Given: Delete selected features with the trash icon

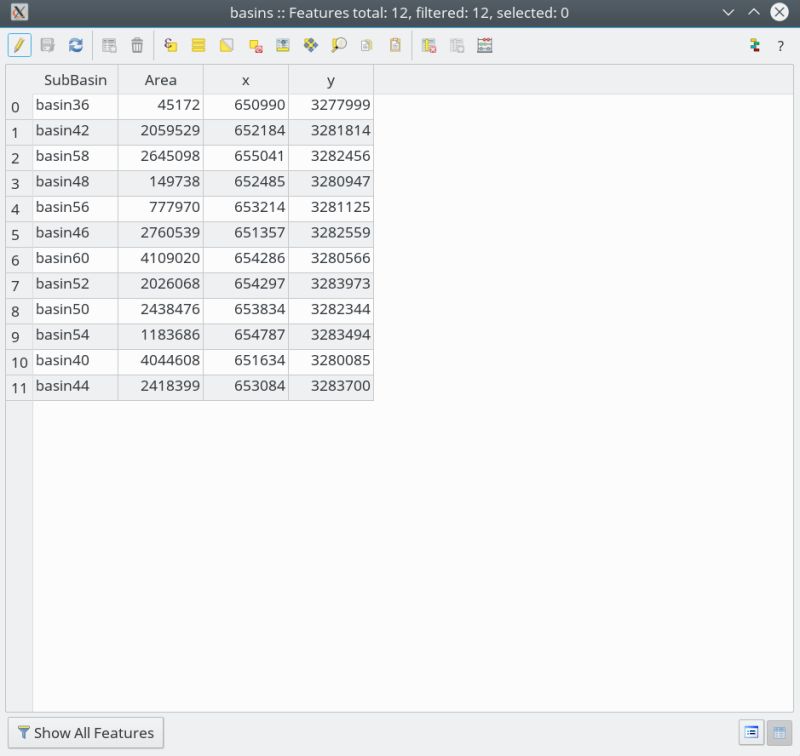Looking at the screenshot, I should 137,45.
